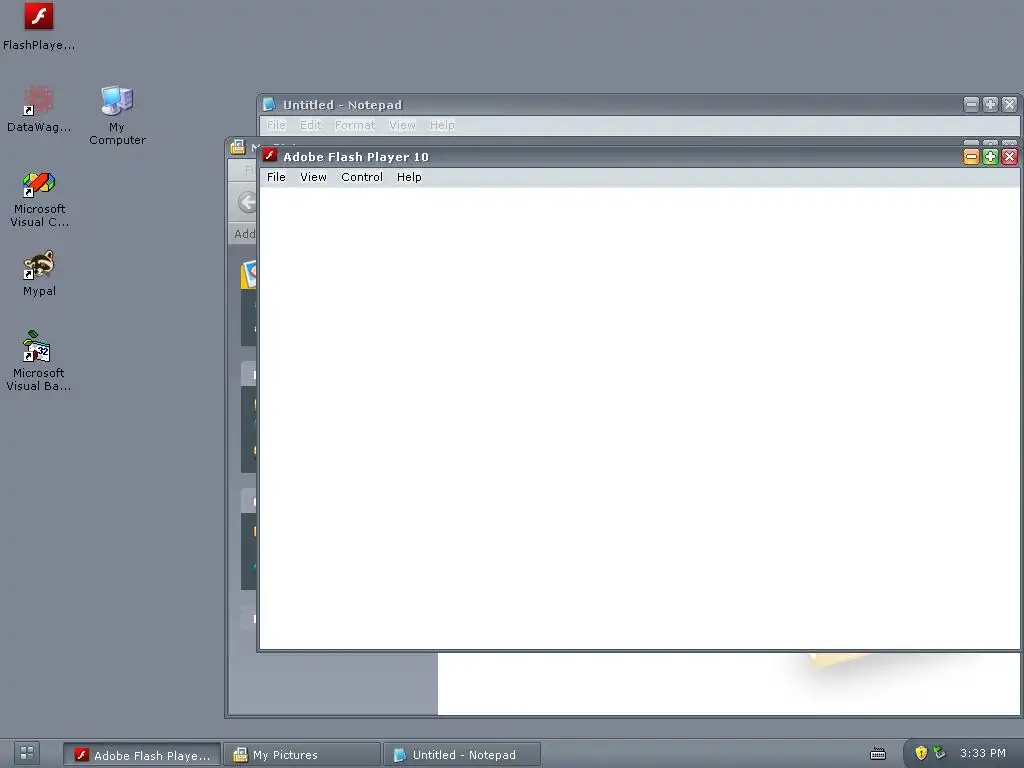Minimize the Adobe Flash Player window
Image resolution: width=1024 pixels, height=768 pixels.
tap(971, 157)
